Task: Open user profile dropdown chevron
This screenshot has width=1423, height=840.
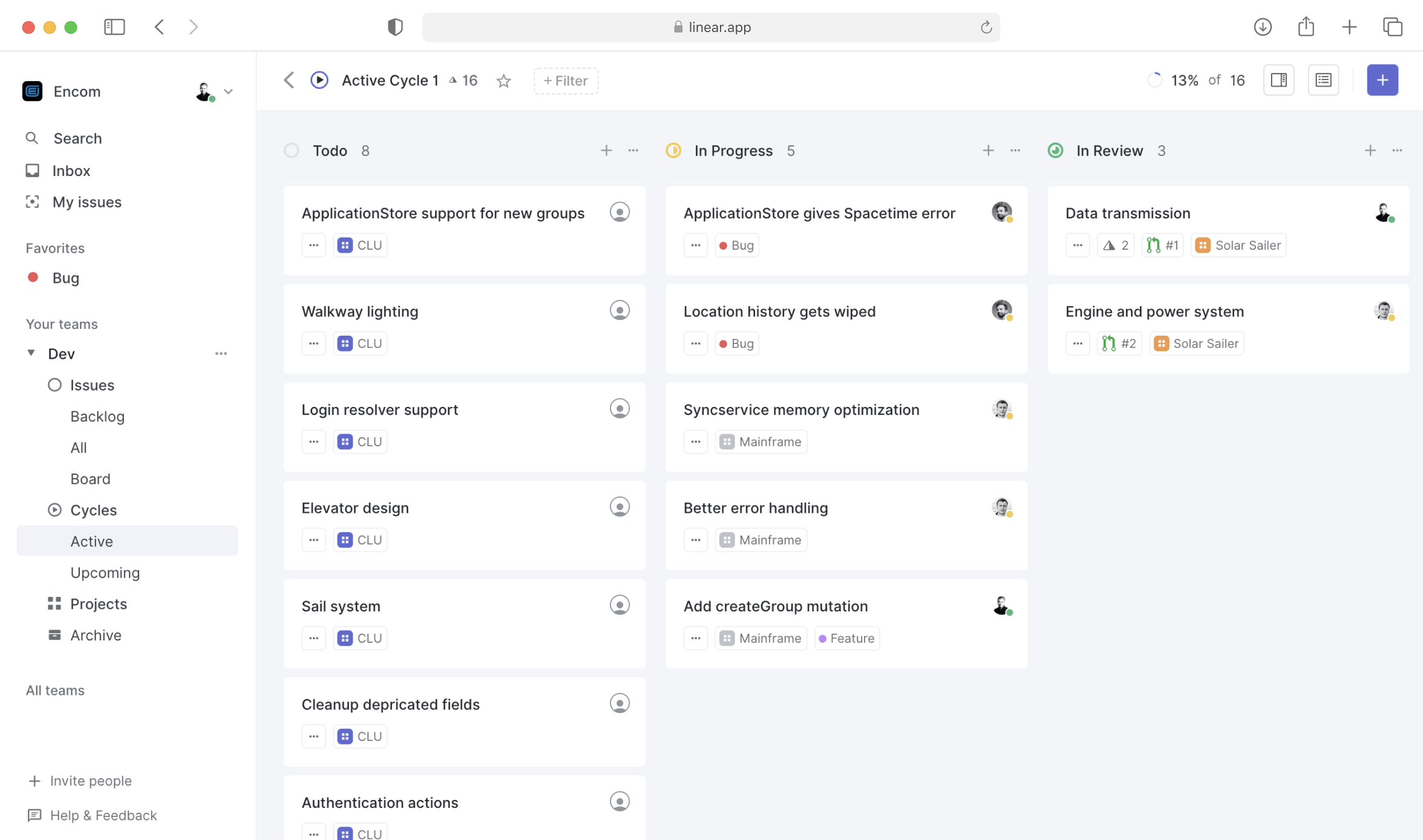Action: tap(228, 92)
